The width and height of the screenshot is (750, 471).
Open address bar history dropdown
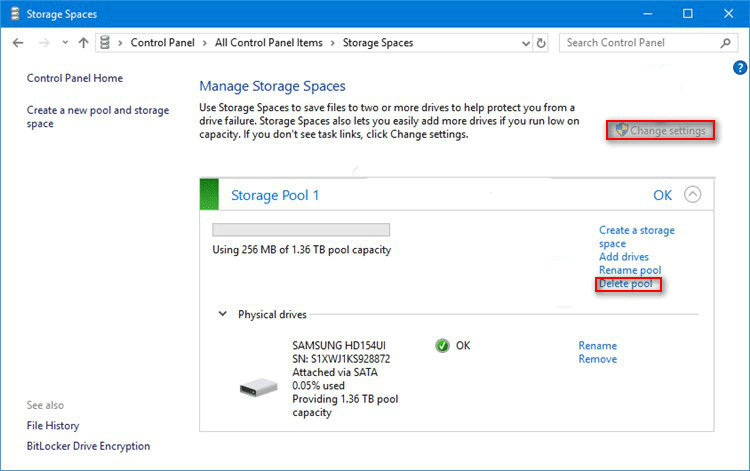tap(523, 43)
